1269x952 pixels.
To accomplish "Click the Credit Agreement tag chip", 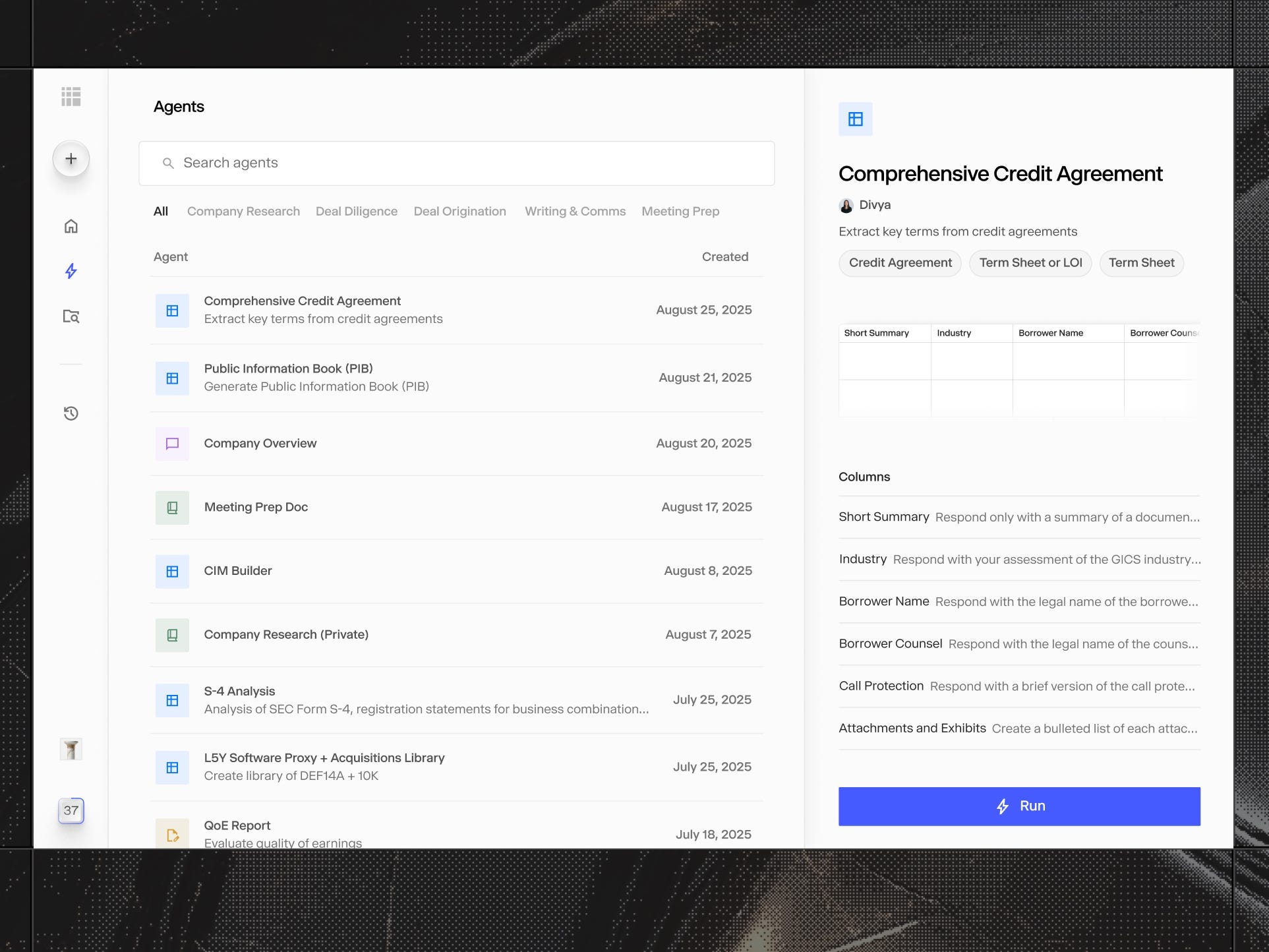I will 900,263.
